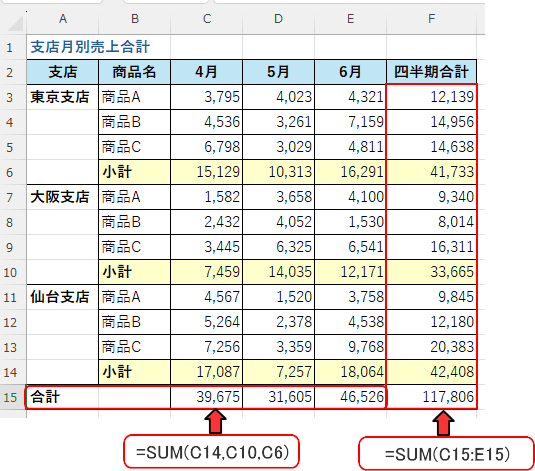Click header cell 支店
The width and height of the screenshot is (535, 471).
coord(62,72)
